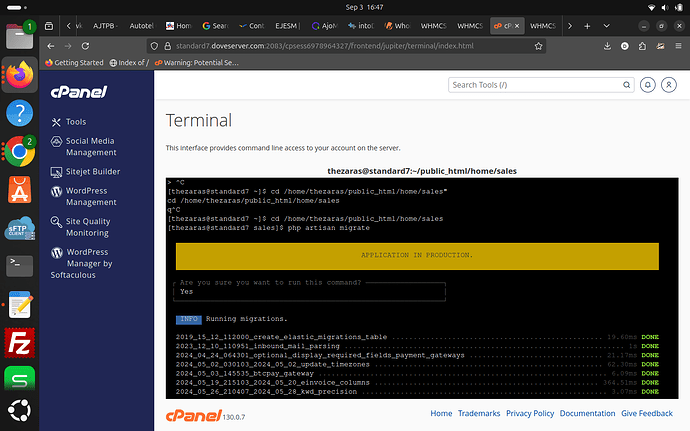Viewport: 690px width, 431px height.
Task: Open Ubuntu Software store icon
Action: pyautogui.click(x=19, y=190)
